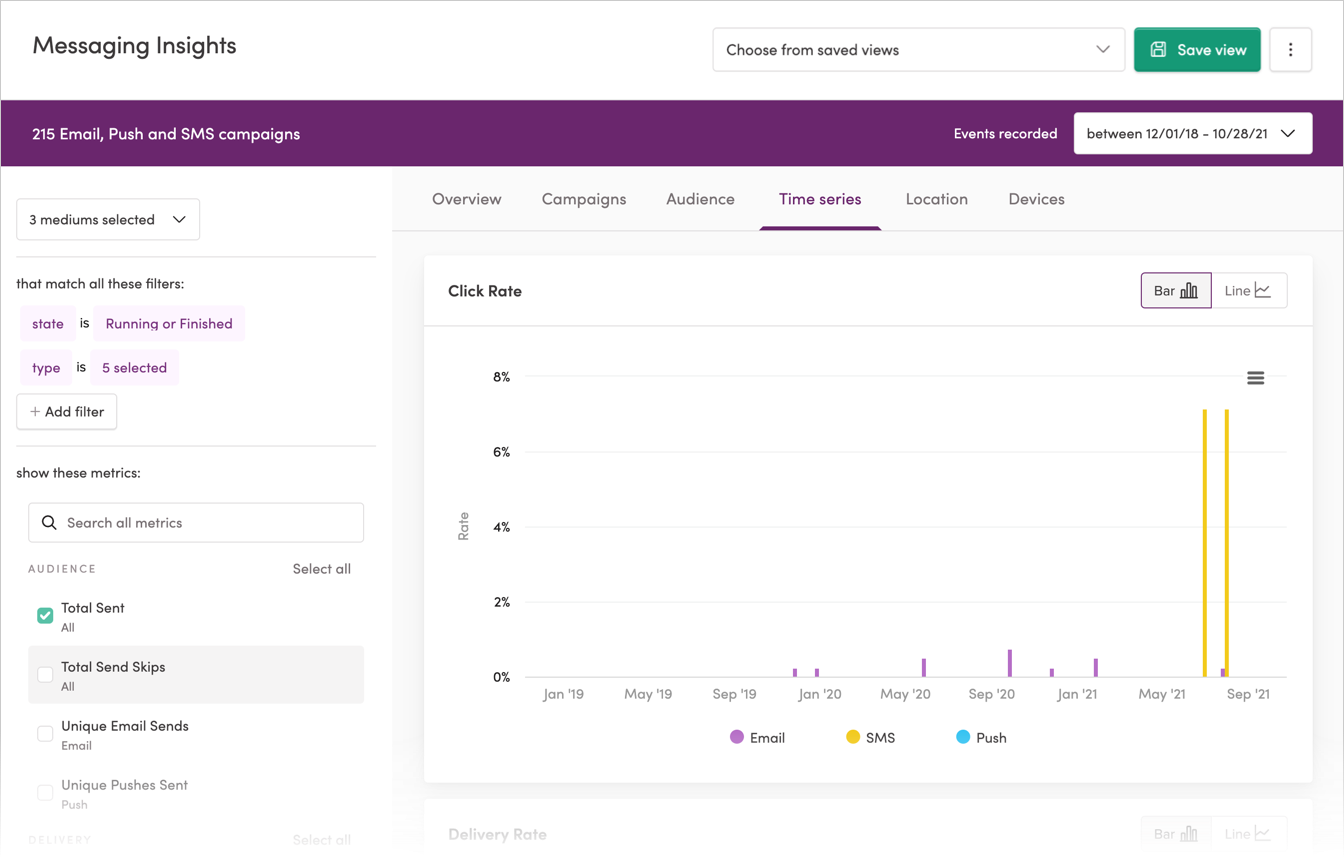The width and height of the screenshot is (1344, 858).
Task: Go to the Campaigns tab
Action: point(584,198)
